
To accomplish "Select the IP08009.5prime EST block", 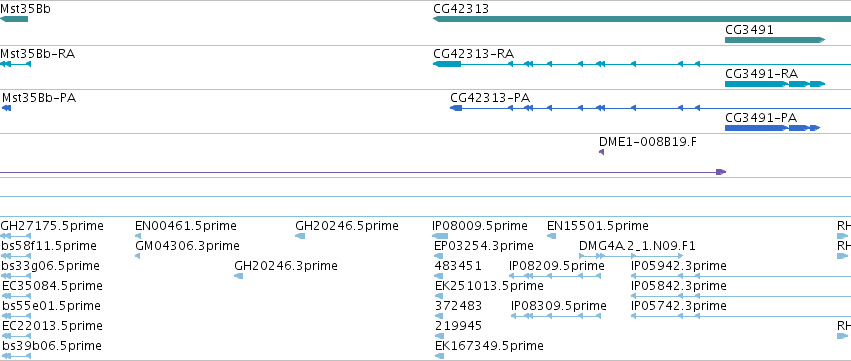I will 440,236.
